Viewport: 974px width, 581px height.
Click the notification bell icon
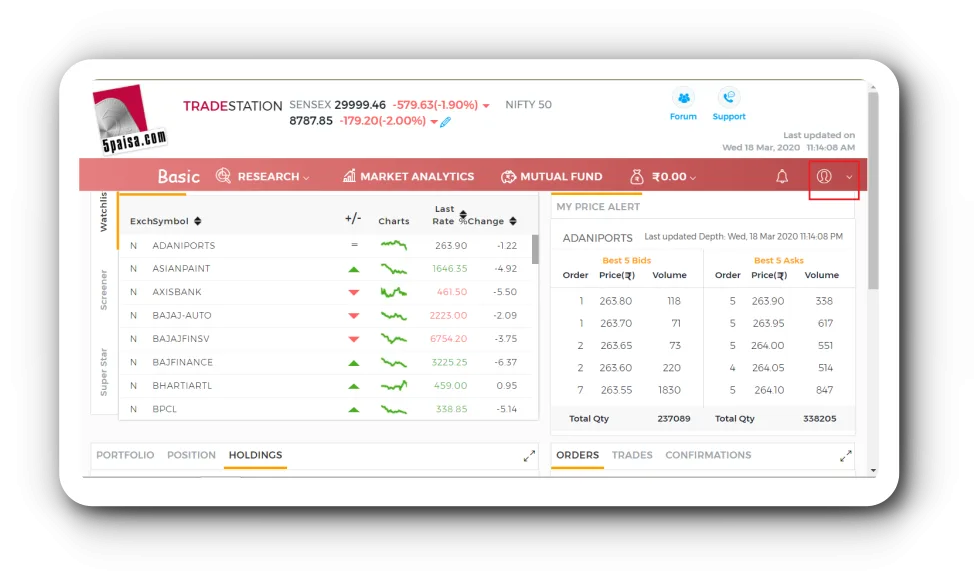coord(782,176)
